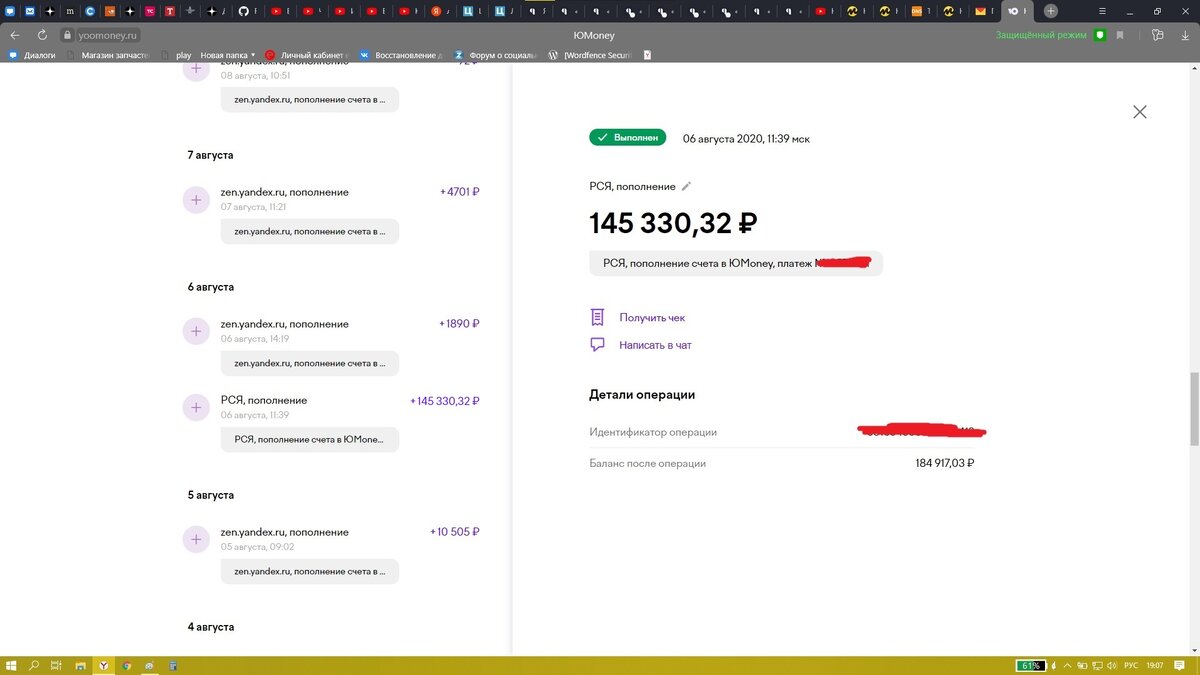Switch to the red T icon tab
1200x675 pixels.
pyautogui.click(x=170, y=11)
